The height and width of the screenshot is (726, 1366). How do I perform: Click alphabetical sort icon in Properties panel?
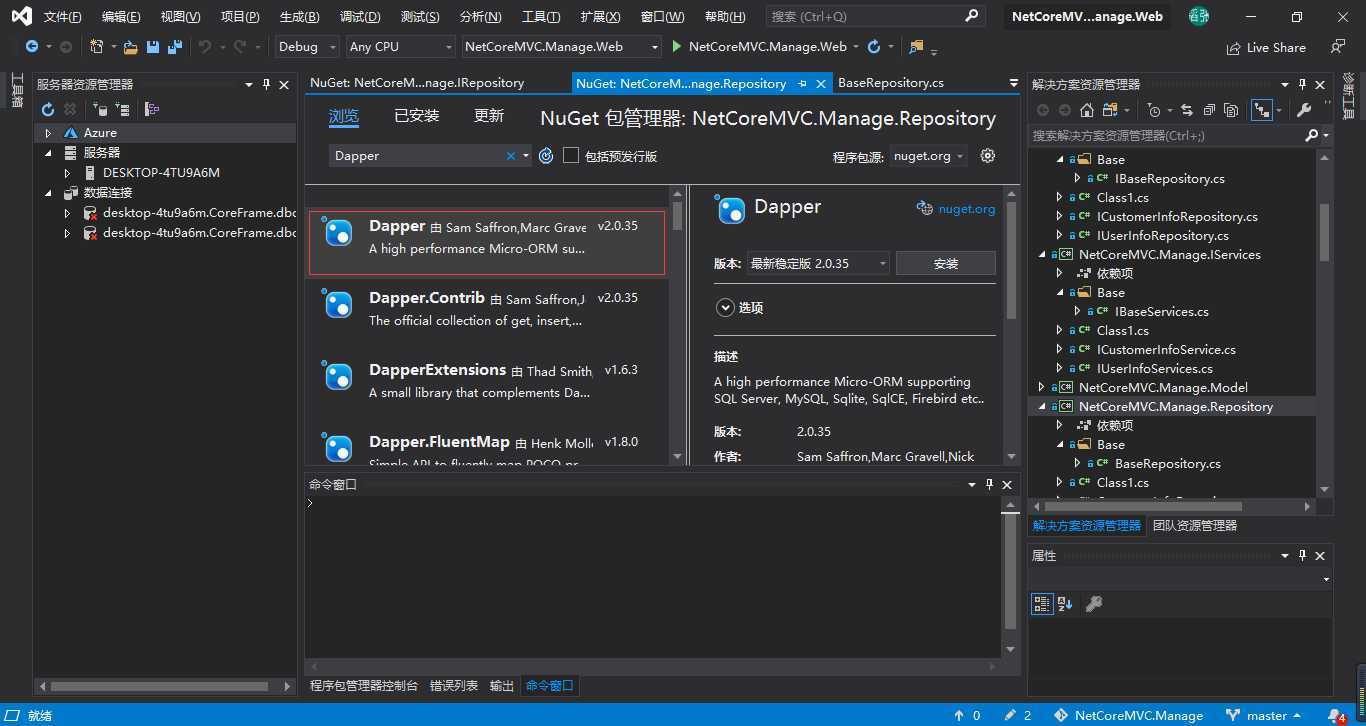point(1065,603)
